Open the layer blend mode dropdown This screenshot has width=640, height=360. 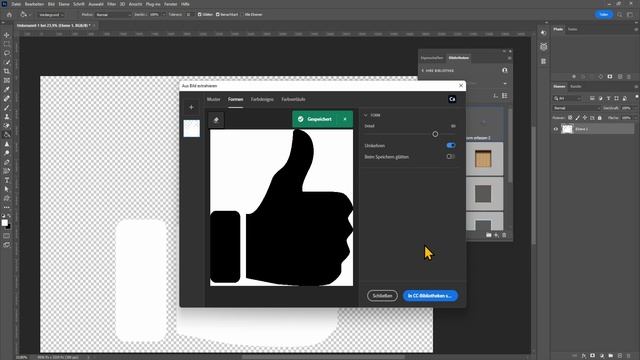[x=576, y=108]
